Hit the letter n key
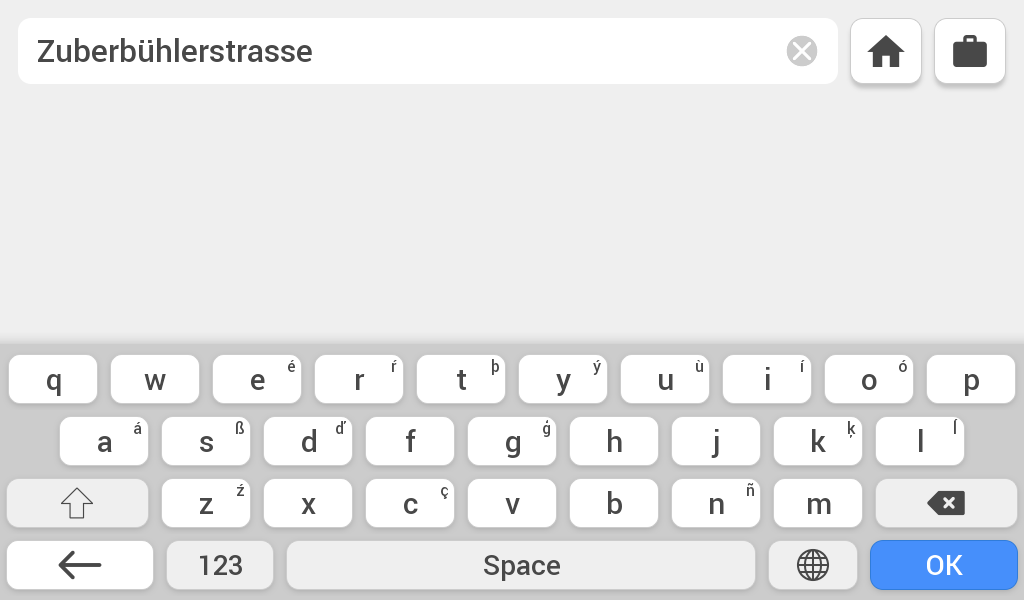Image resolution: width=1024 pixels, height=600 pixels. (x=716, y=504)
